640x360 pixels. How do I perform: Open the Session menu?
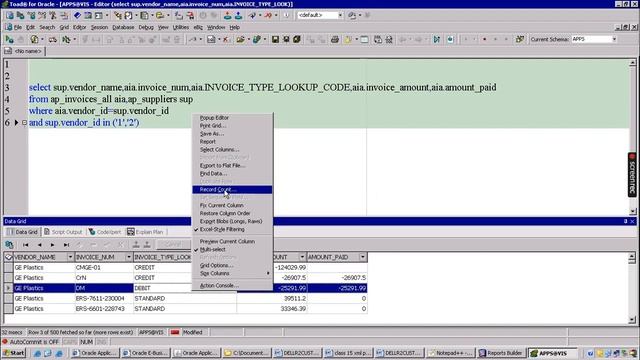[99, 27]
